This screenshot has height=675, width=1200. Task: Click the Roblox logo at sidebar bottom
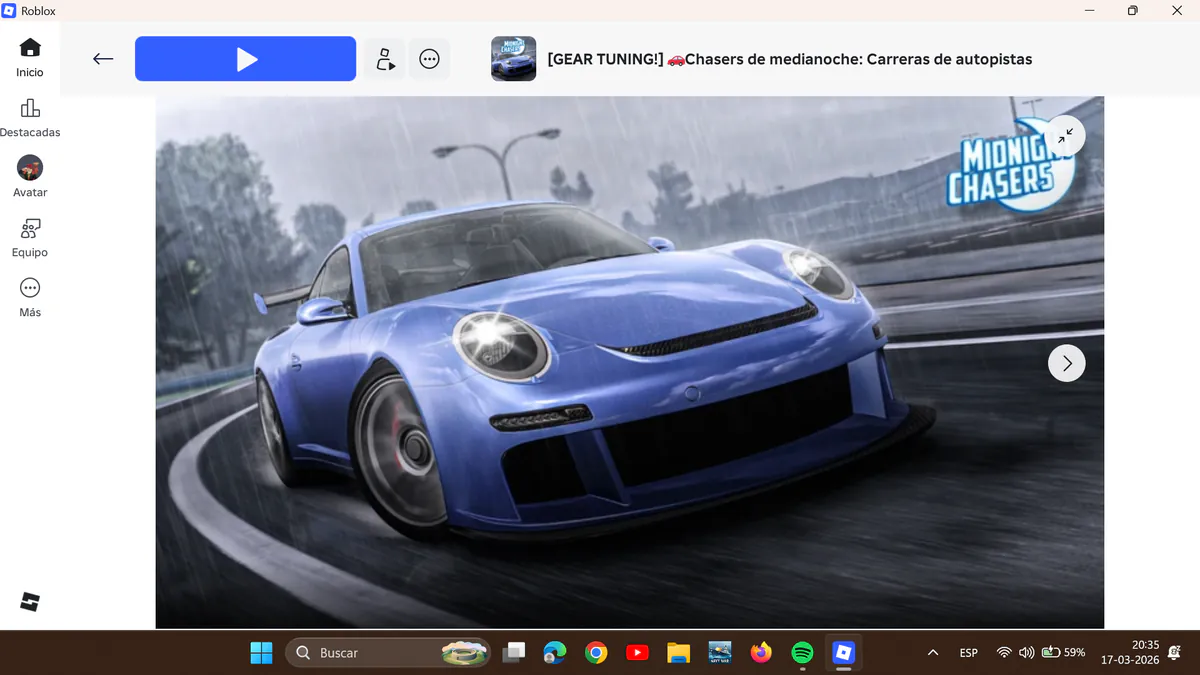[30, 601]
